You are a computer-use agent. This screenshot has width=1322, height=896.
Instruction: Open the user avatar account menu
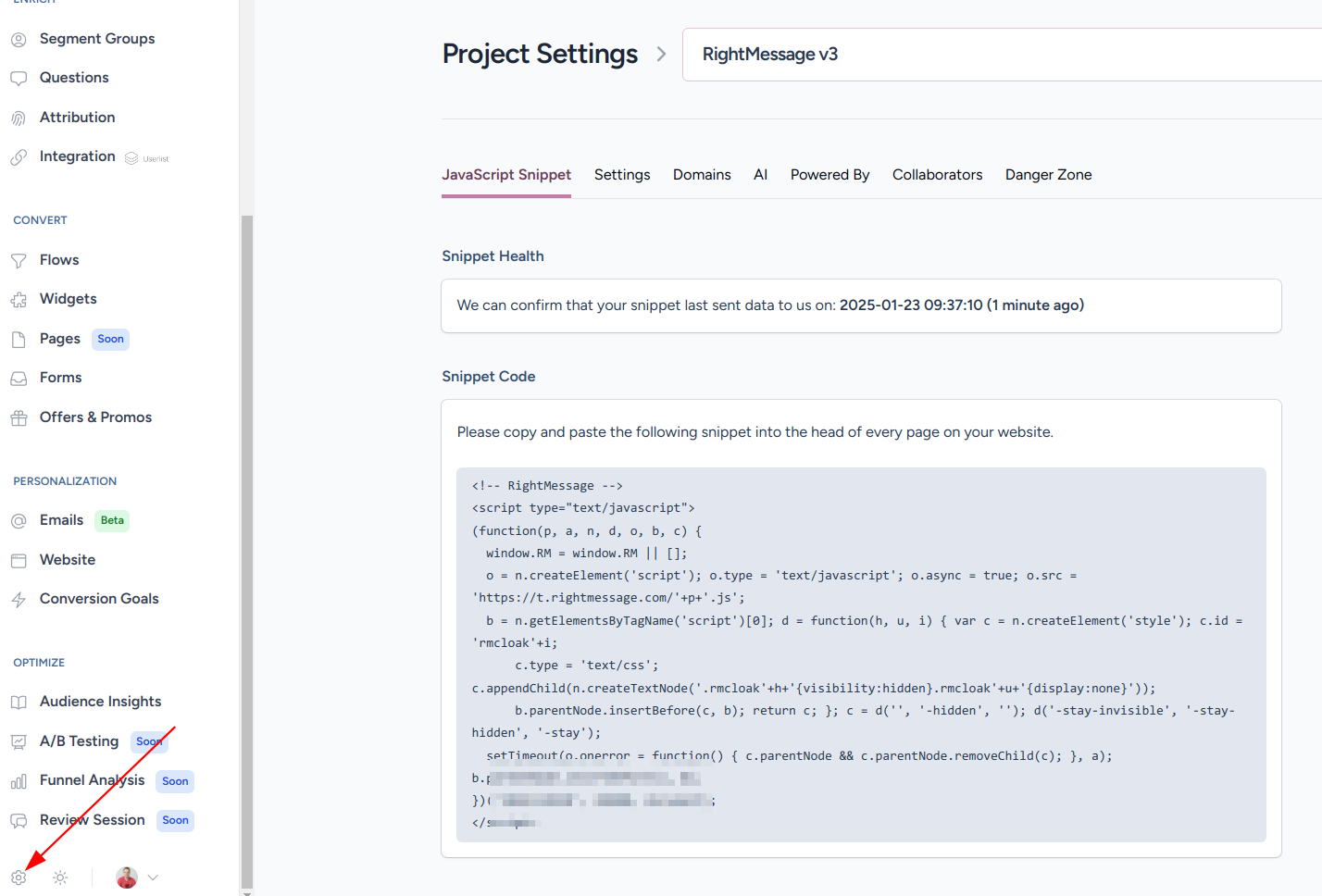(x=127, y=877)
